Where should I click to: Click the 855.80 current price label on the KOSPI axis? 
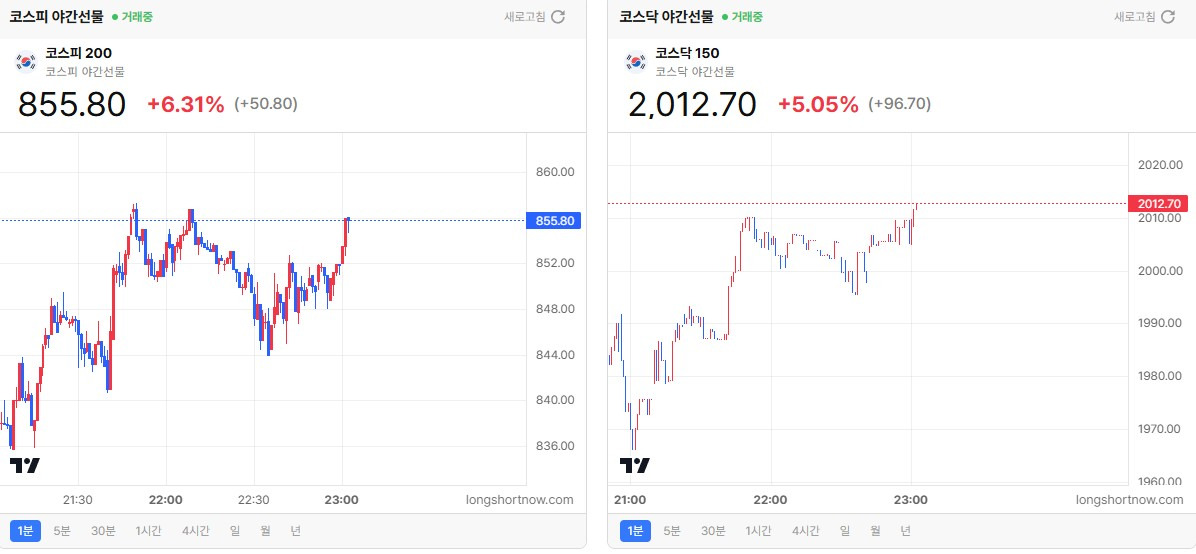coord(554,221)
